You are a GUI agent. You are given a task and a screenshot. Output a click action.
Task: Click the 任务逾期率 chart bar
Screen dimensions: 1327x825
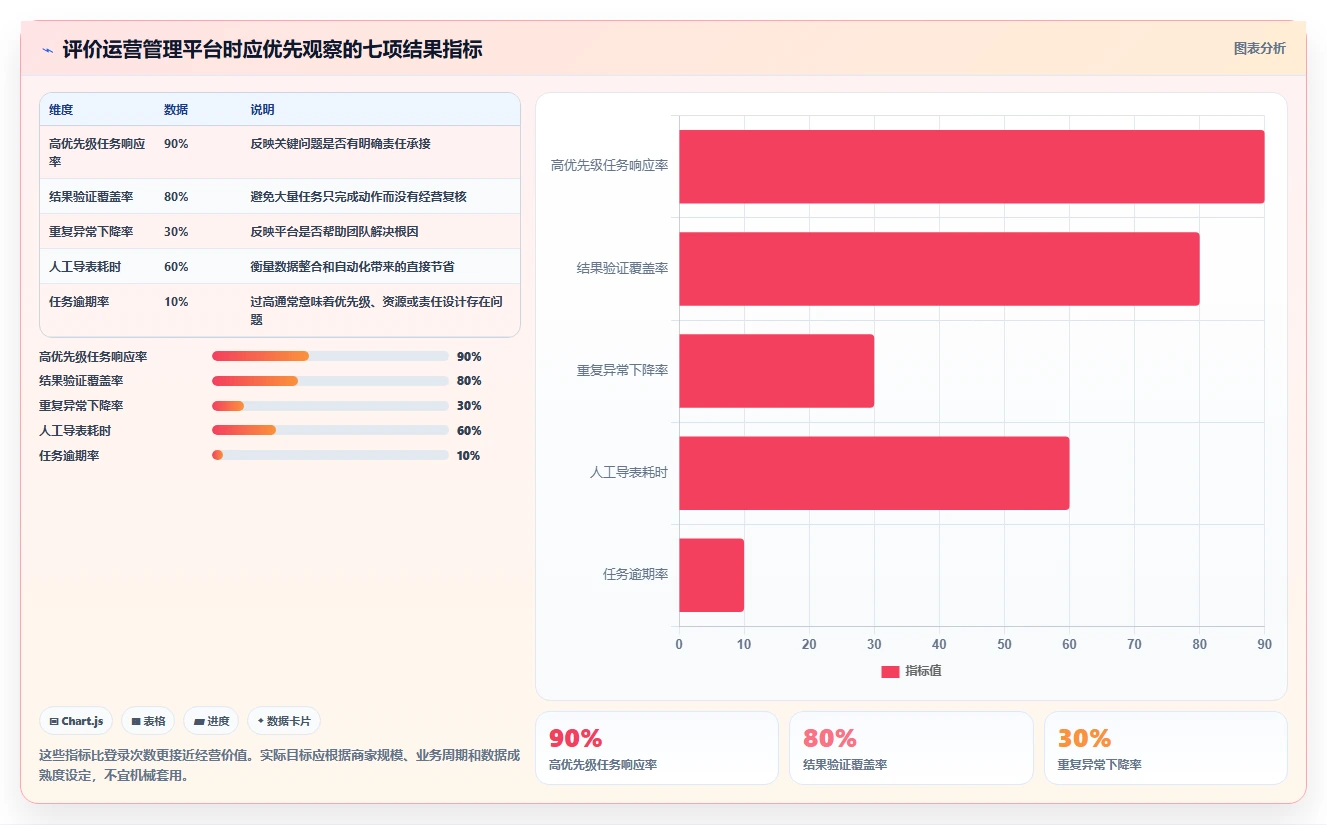pos(711,575)
